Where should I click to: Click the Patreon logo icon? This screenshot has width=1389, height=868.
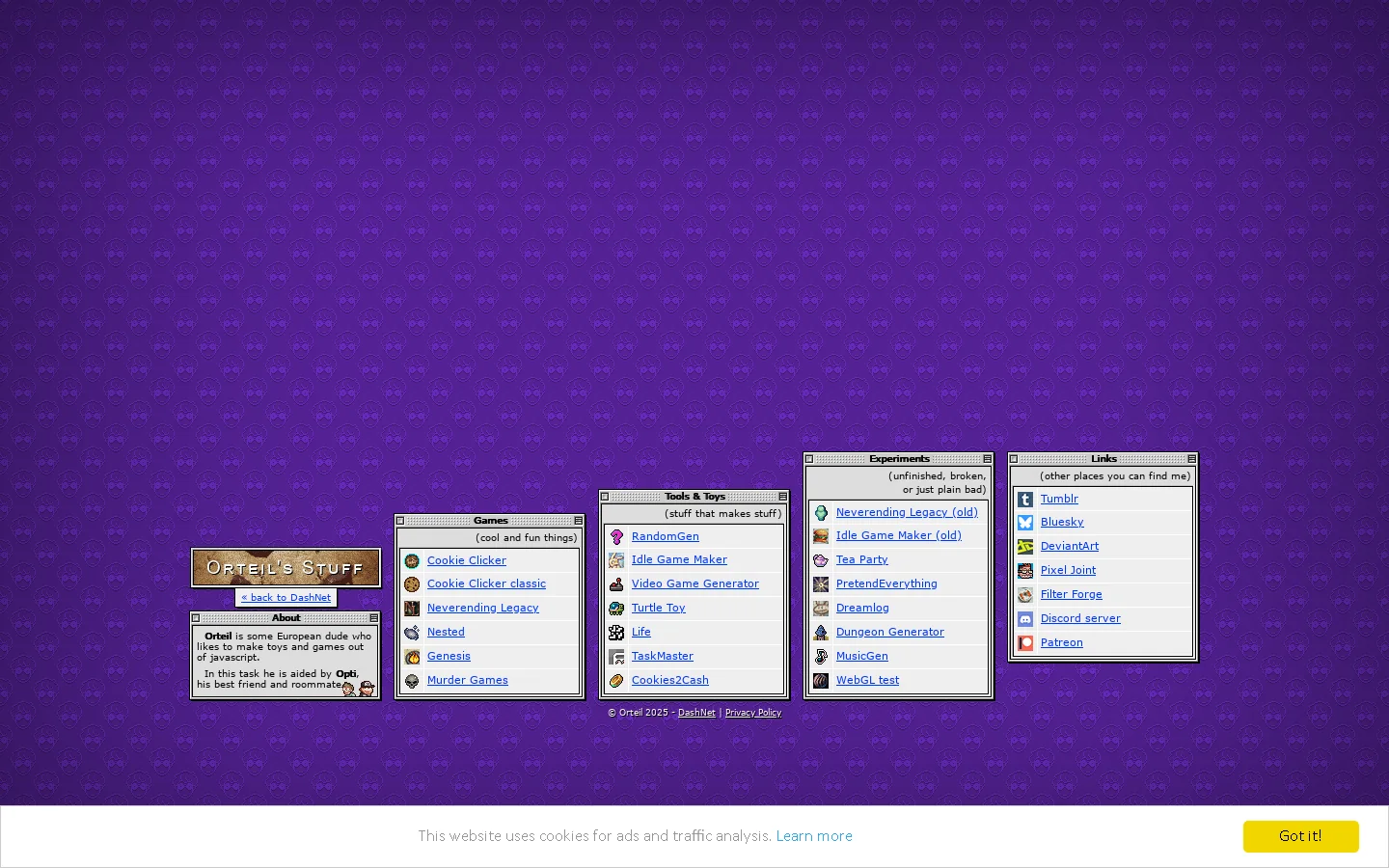tap(1025, 643)
